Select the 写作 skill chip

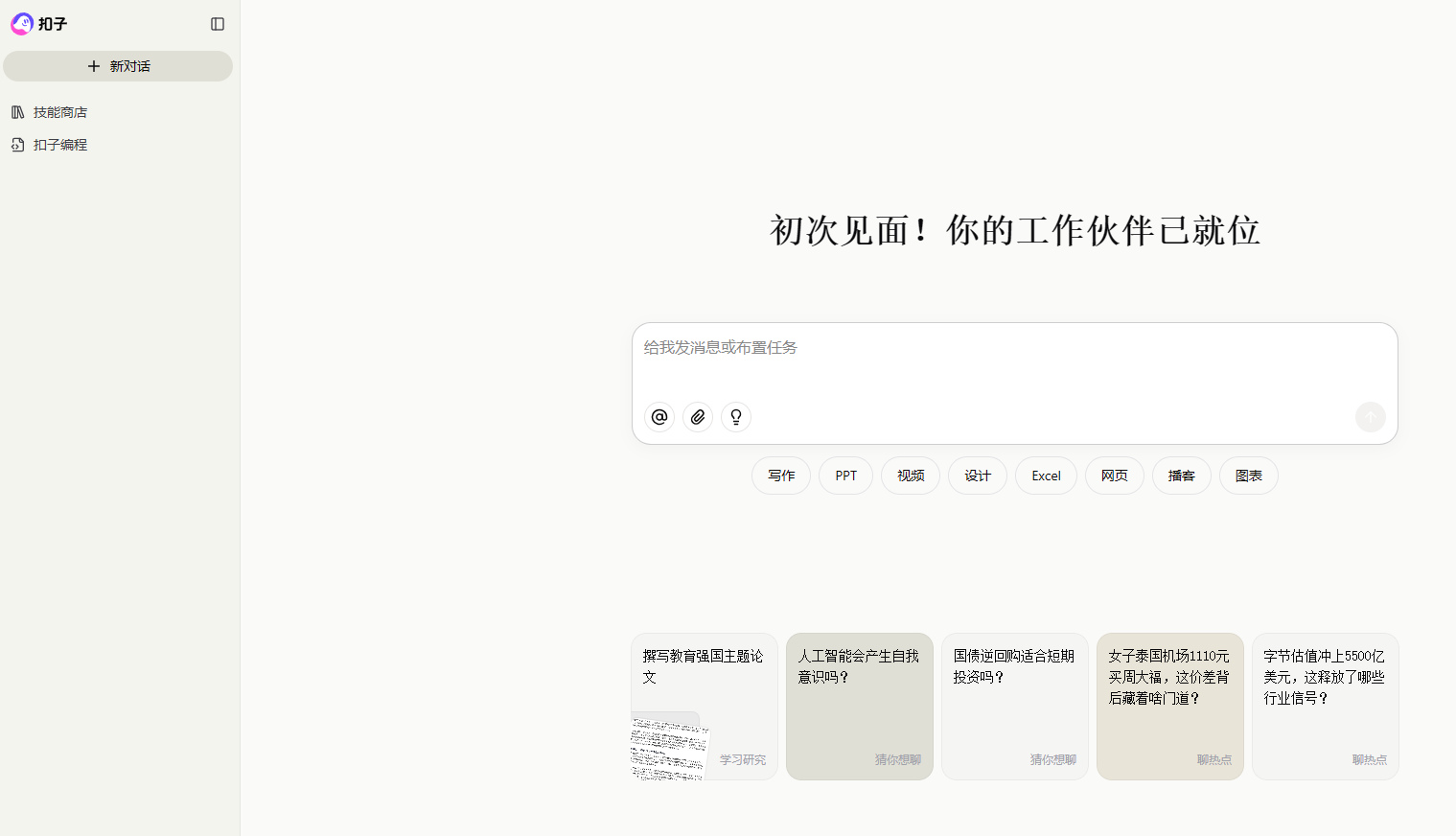point(781,476)
